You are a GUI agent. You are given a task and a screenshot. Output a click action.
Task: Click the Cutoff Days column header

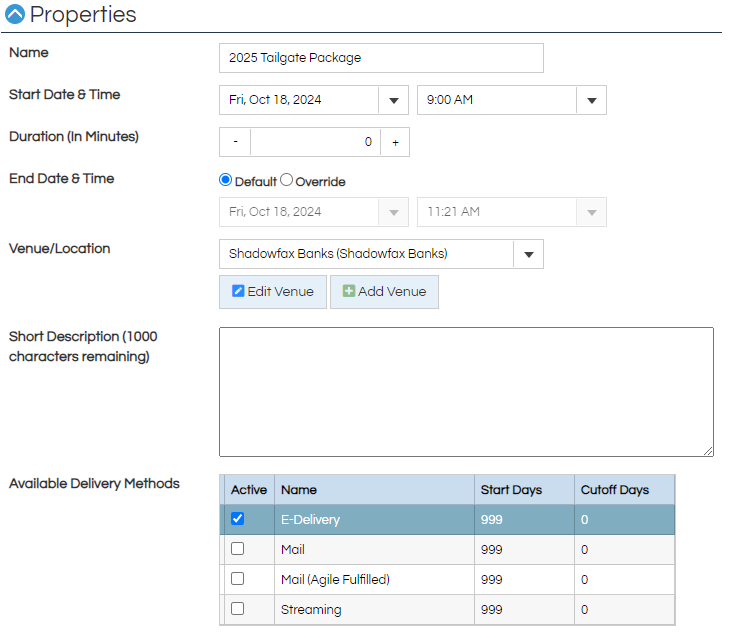point(624,490)
